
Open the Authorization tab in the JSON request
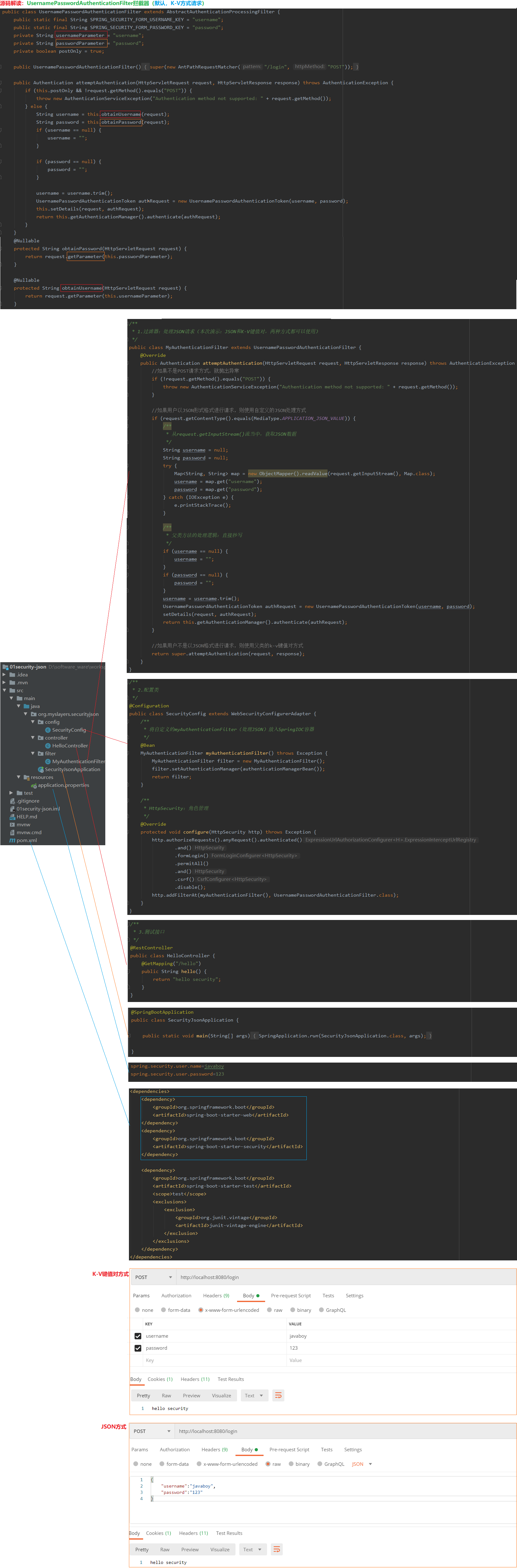tap(175, 1449)
